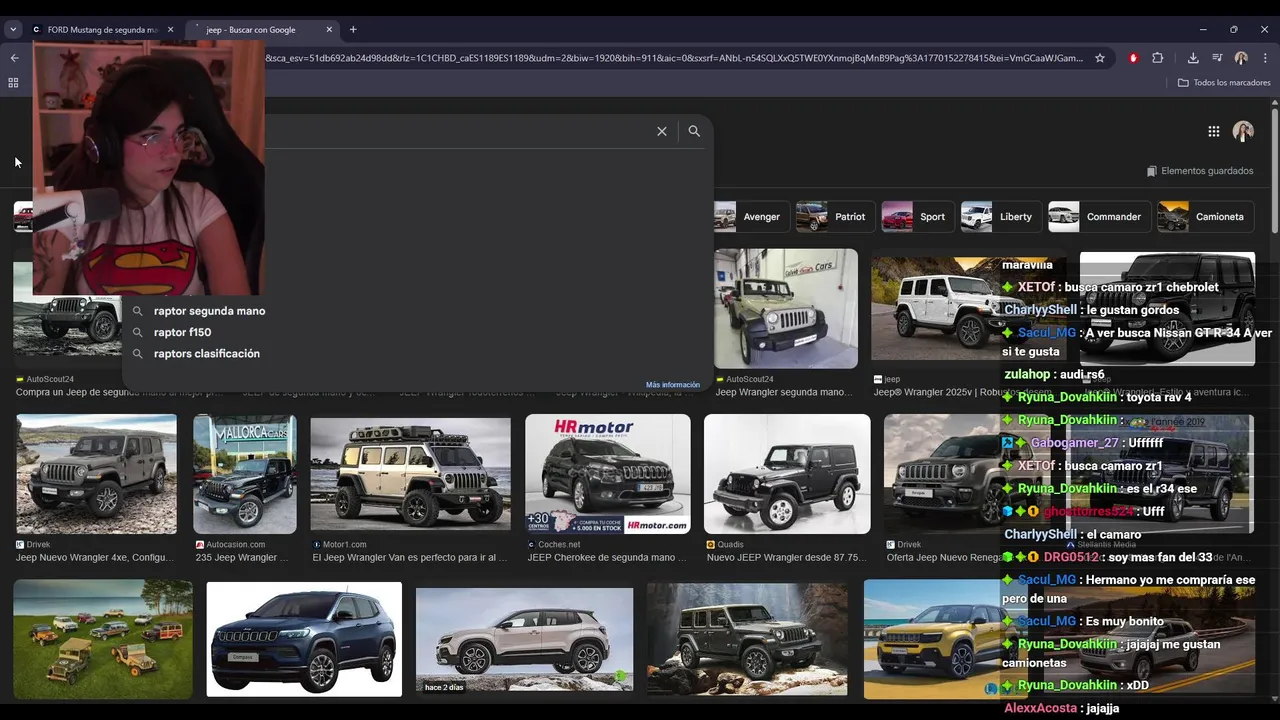Viewport: 1280px width, 720px height.
Task: Open the blue Jeep Compass image
Action: coord(304,639)
